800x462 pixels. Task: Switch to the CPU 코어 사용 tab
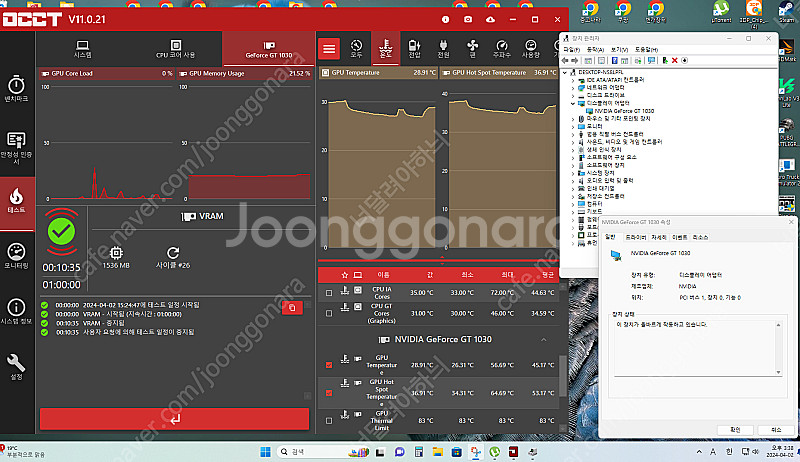[176, 49]
